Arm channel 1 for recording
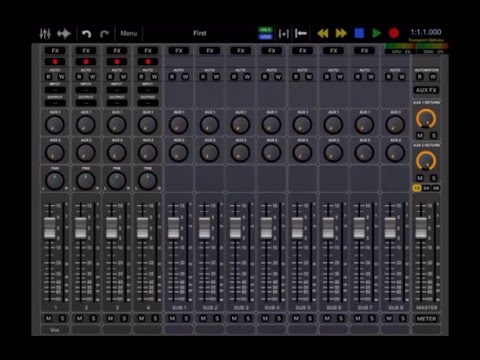The height and width of the screenshot is (360, 480). click(x=55, y=62)
